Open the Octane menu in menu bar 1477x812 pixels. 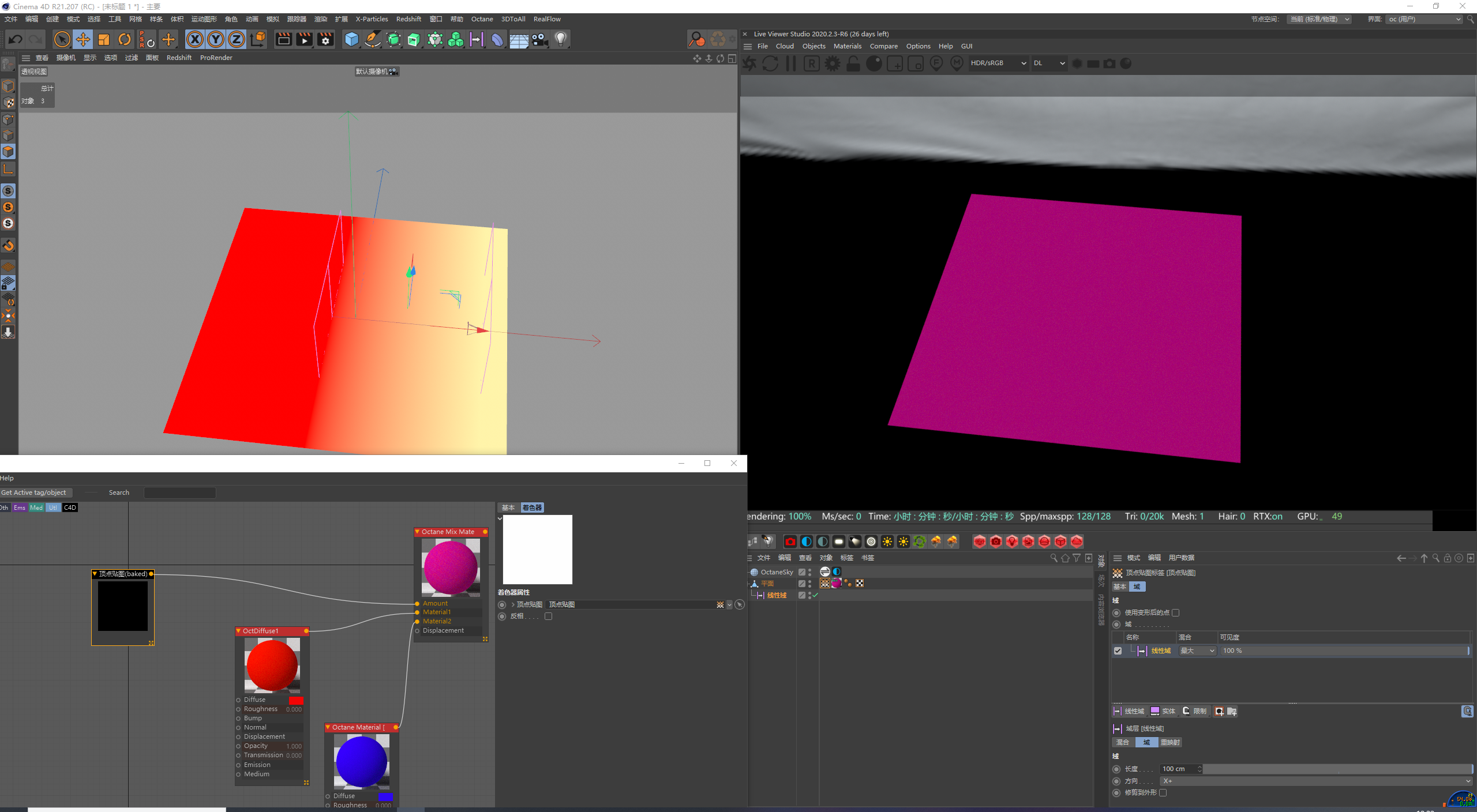pyautogui.click(x=482, y=19)
